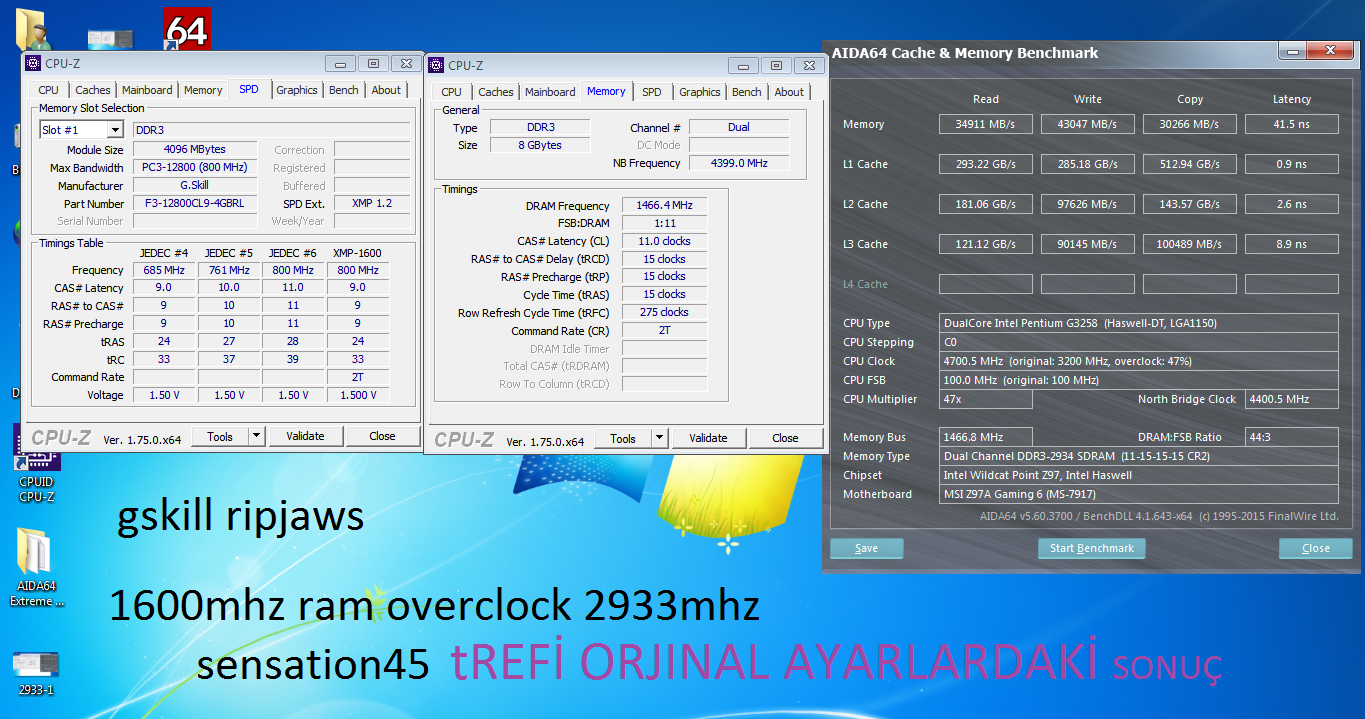Expand Tools arrow in CPU-Z SPD window
The width and height of the screenshot is (1365, 719).
[256, 436]
